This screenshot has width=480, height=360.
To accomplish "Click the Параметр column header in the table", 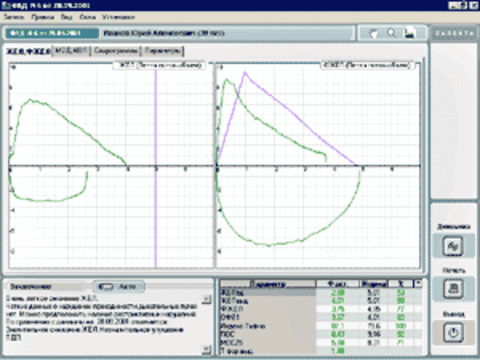I will (268, 284).
